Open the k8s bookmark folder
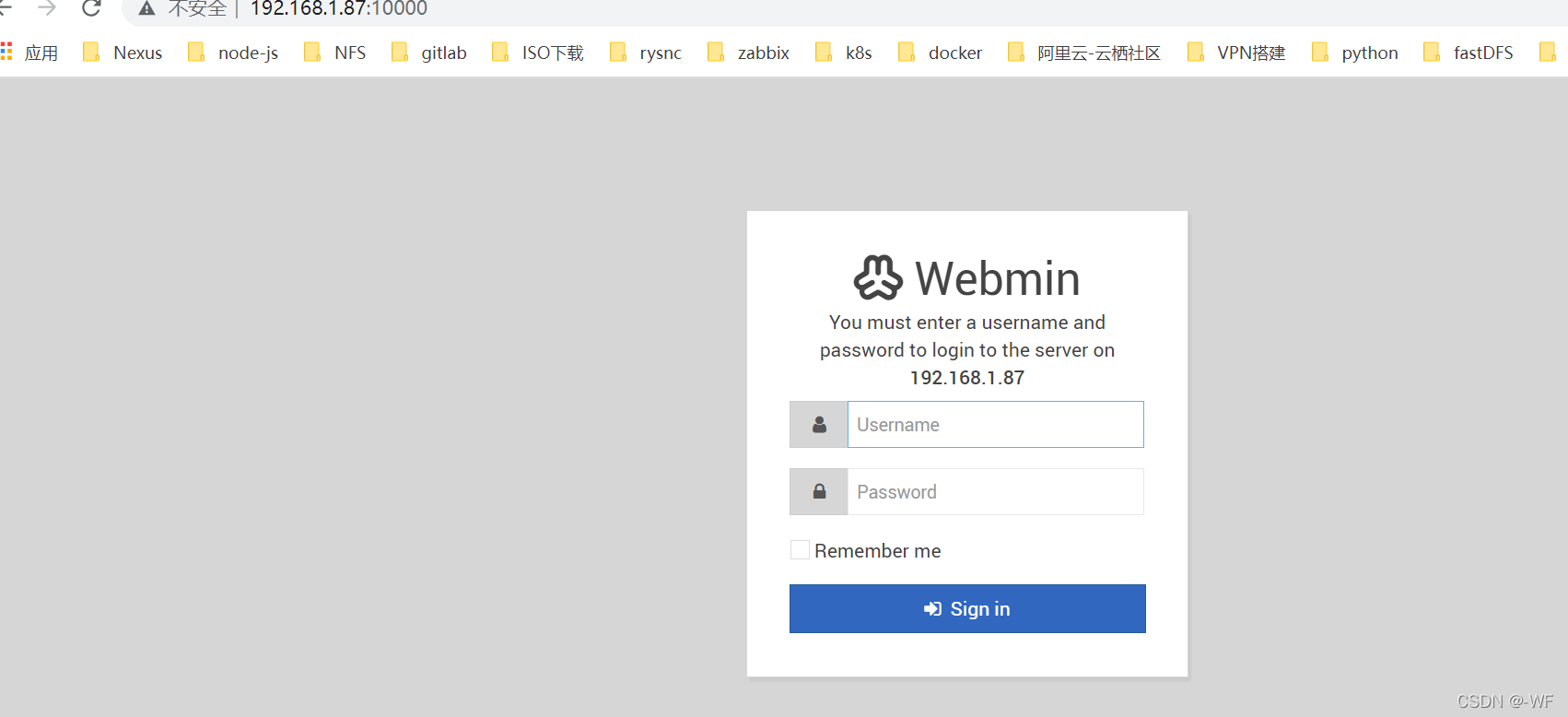Viewport: 1568px width, 717px height. click(844, 53)
